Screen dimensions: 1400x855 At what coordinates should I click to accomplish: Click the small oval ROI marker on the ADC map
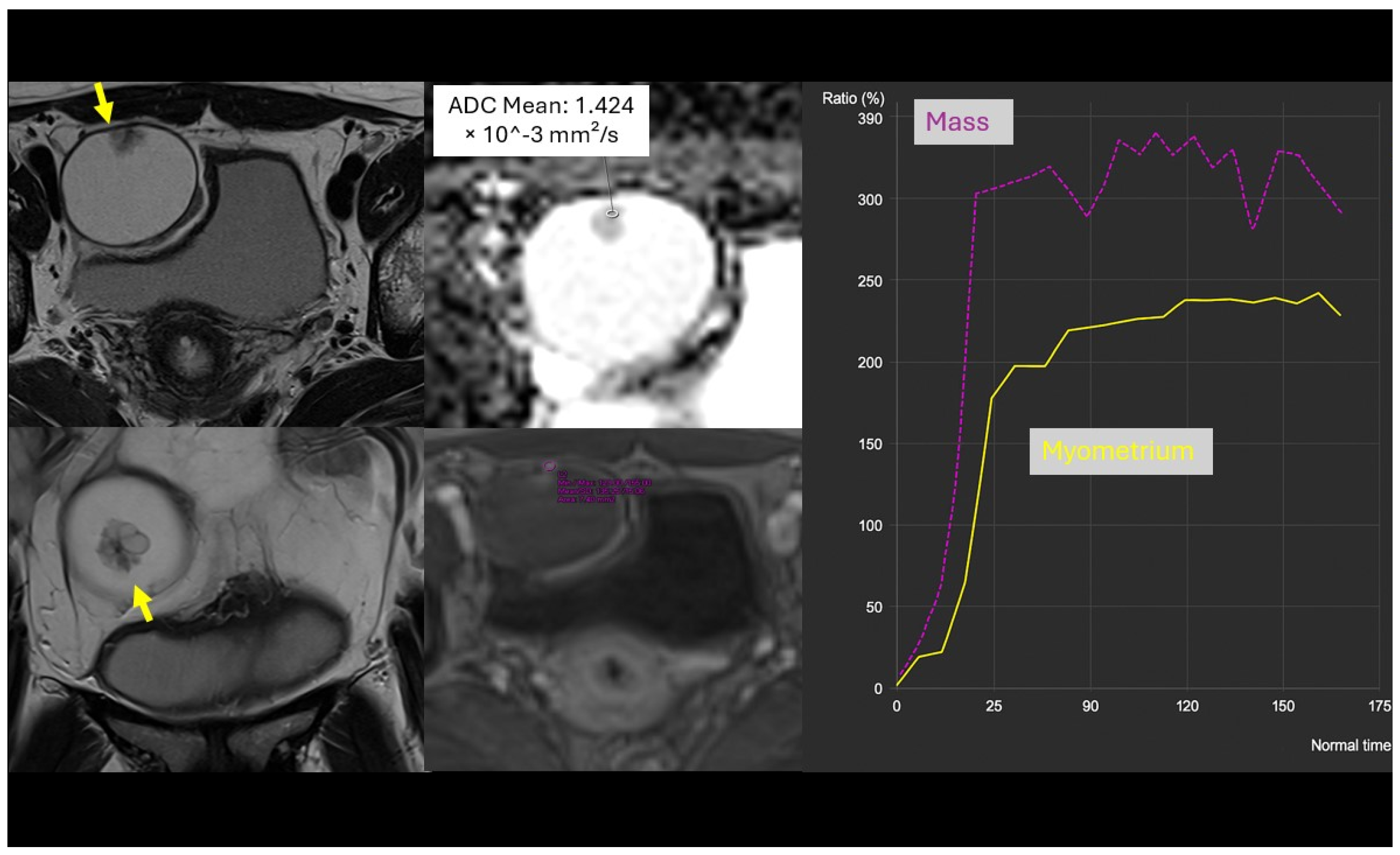click(x=613, y=214)
